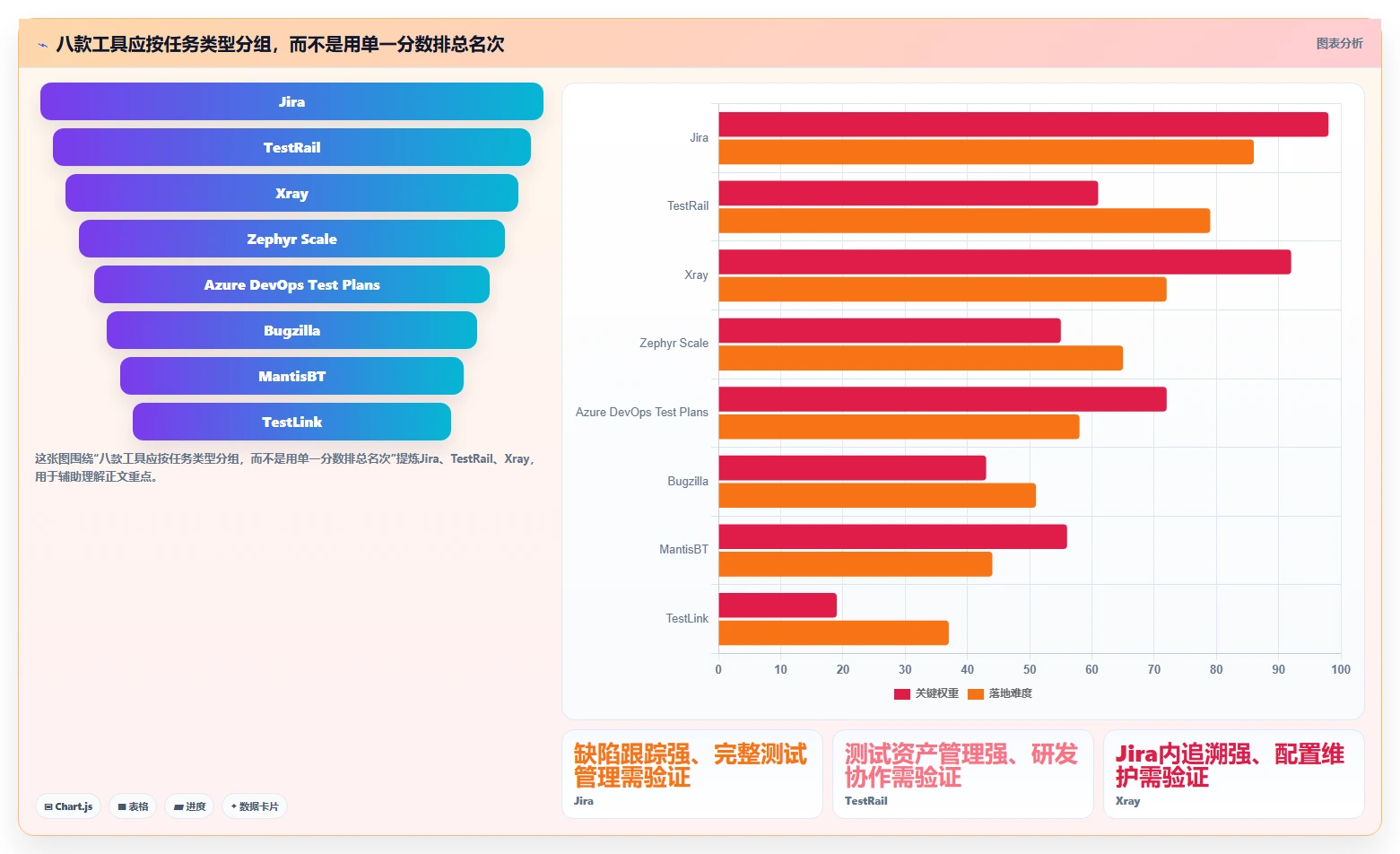Click the TestLink orange bar

(x=833, y=632)
